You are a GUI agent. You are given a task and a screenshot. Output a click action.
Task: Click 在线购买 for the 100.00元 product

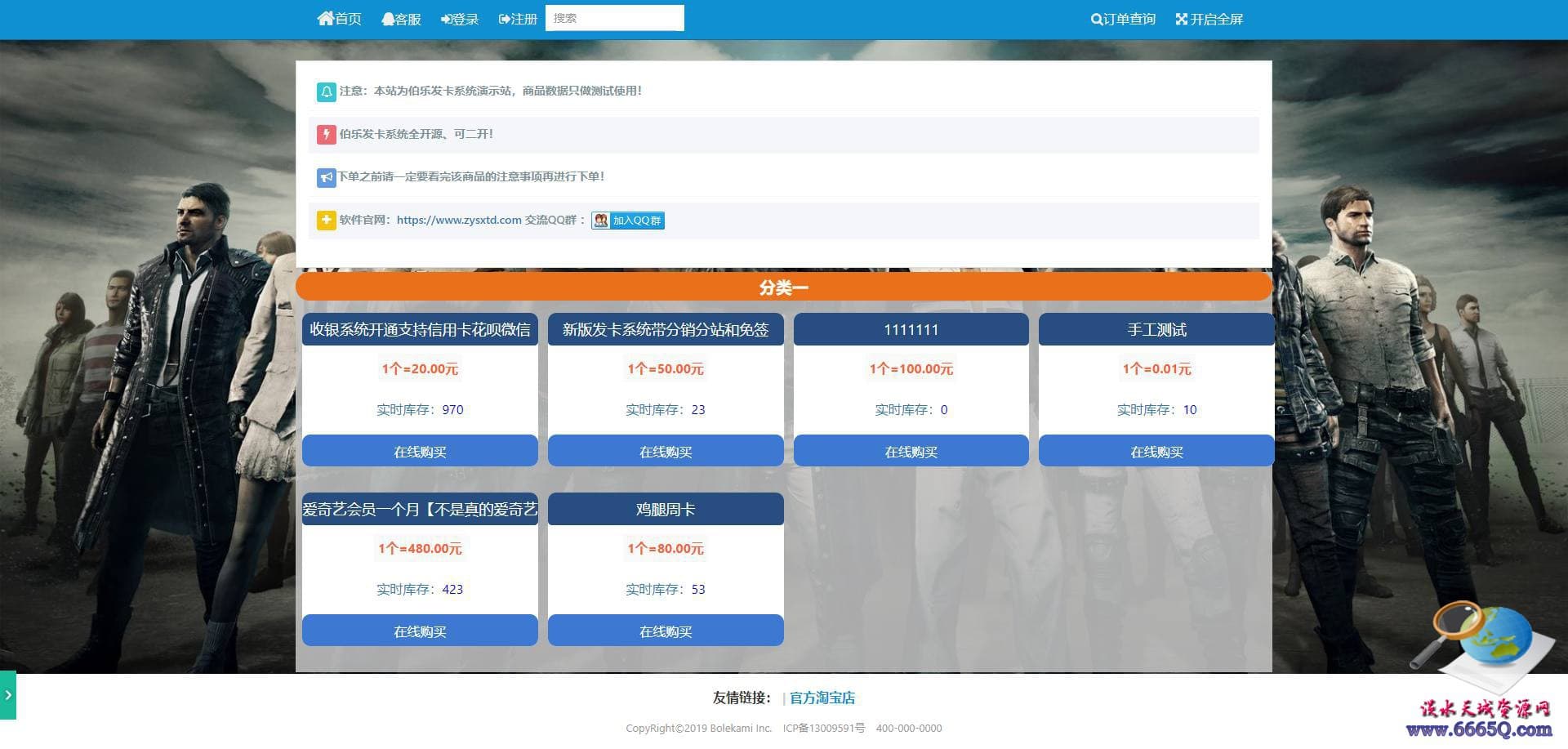point(911,451)
